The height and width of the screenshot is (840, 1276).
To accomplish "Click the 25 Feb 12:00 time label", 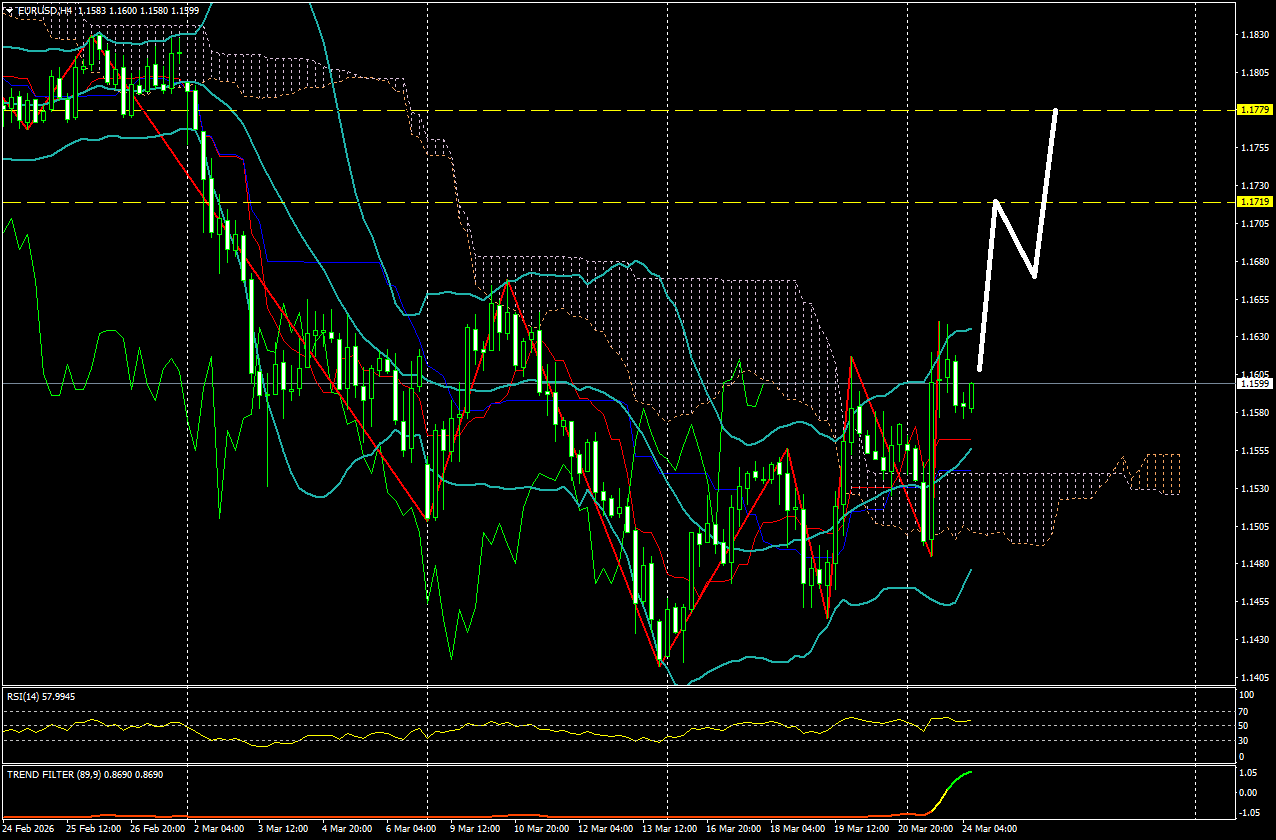I will [94, 829].
